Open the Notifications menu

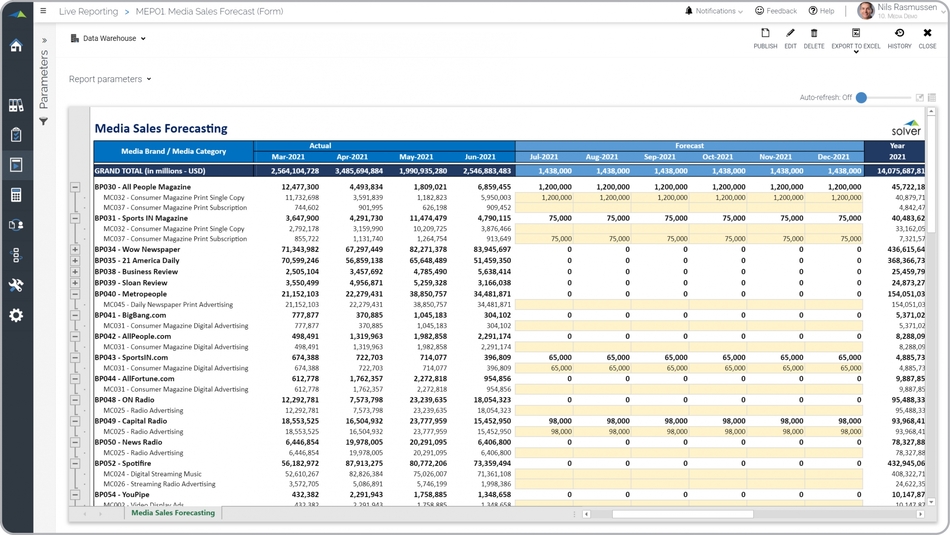[714, 11]
